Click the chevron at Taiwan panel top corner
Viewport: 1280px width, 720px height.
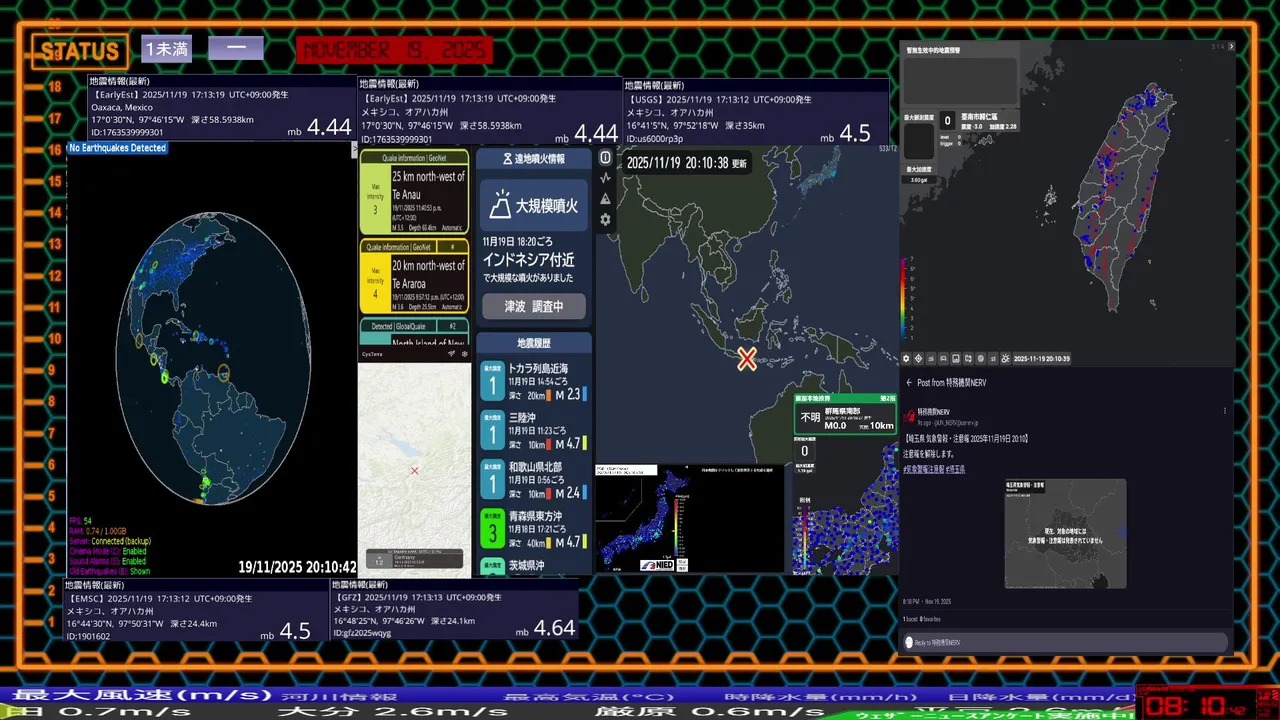[1231, 46]
